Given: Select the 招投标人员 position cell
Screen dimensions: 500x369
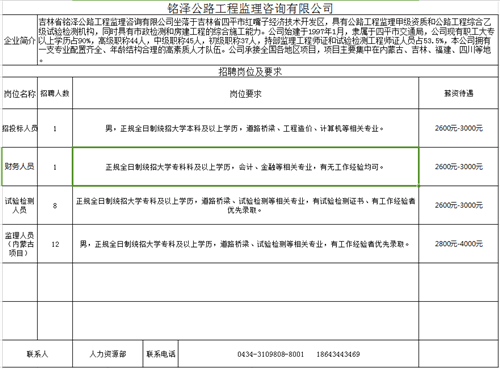Looking at the screenshot, I should 20,128.
